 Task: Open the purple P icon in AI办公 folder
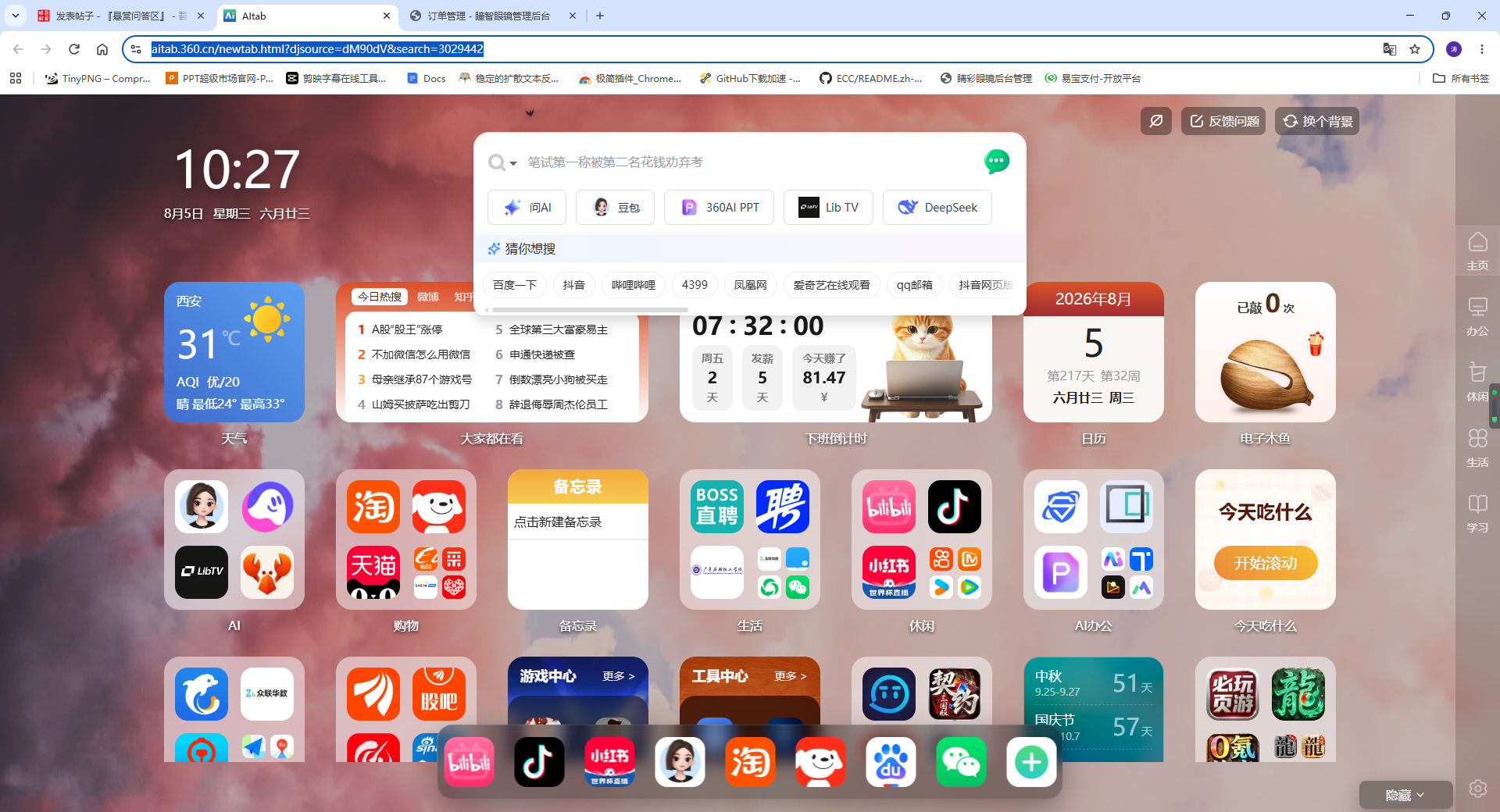1061,572
